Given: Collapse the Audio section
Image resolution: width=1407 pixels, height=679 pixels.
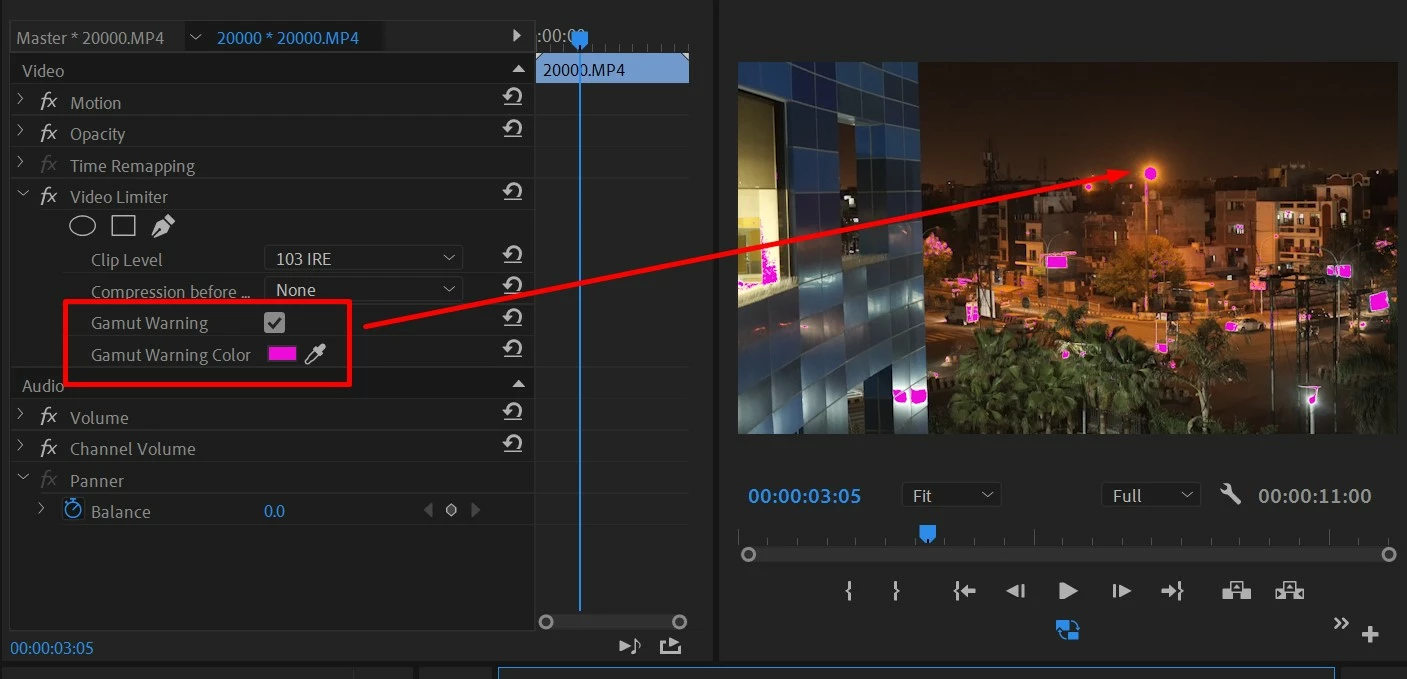Looking at the screenshot, I should click(x=518, y=384).
